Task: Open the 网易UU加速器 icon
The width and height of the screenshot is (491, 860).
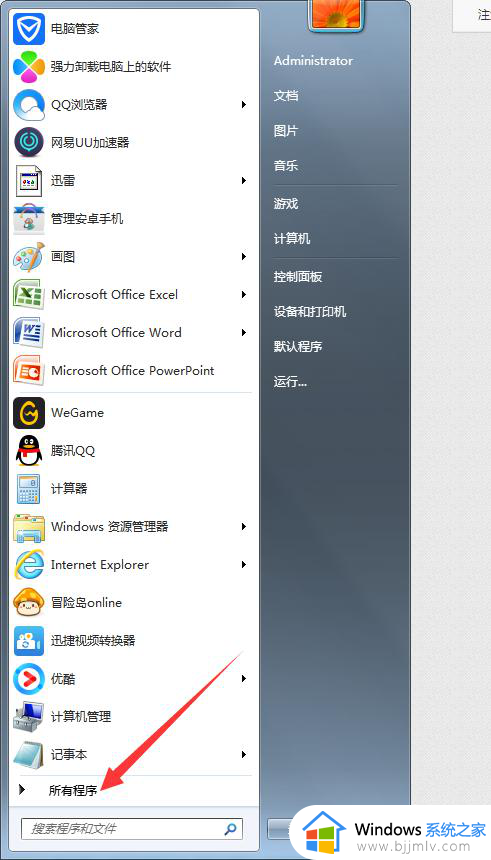Action: coord(29,143)
